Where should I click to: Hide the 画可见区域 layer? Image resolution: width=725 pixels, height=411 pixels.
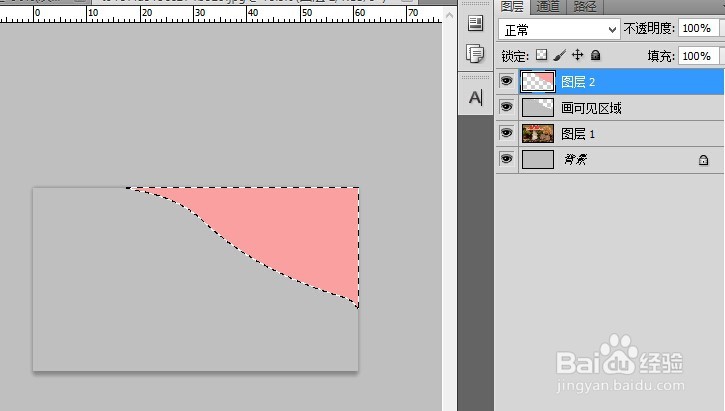pos(507,107)
